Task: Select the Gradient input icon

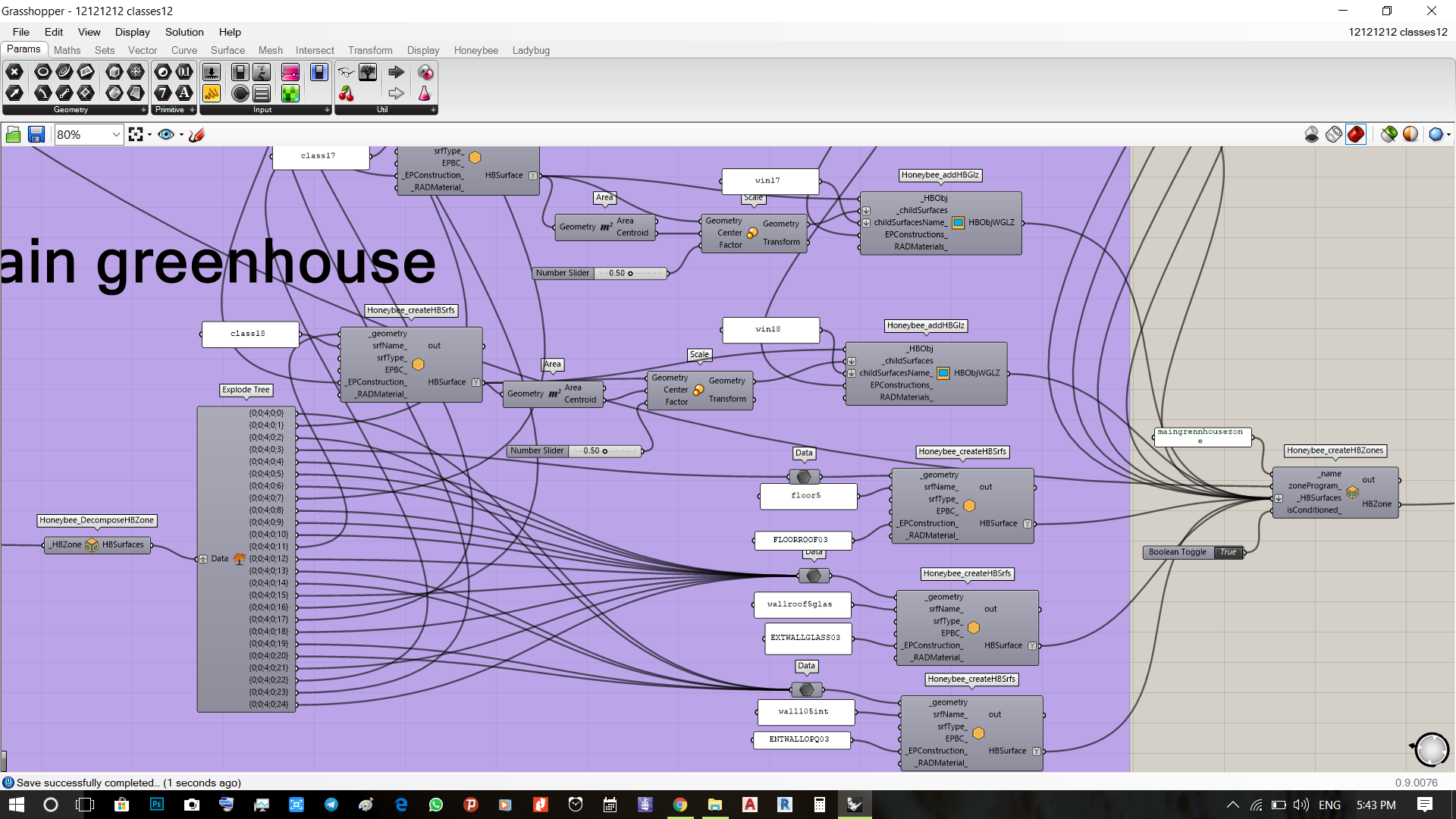Action: [x=290, y=72]
